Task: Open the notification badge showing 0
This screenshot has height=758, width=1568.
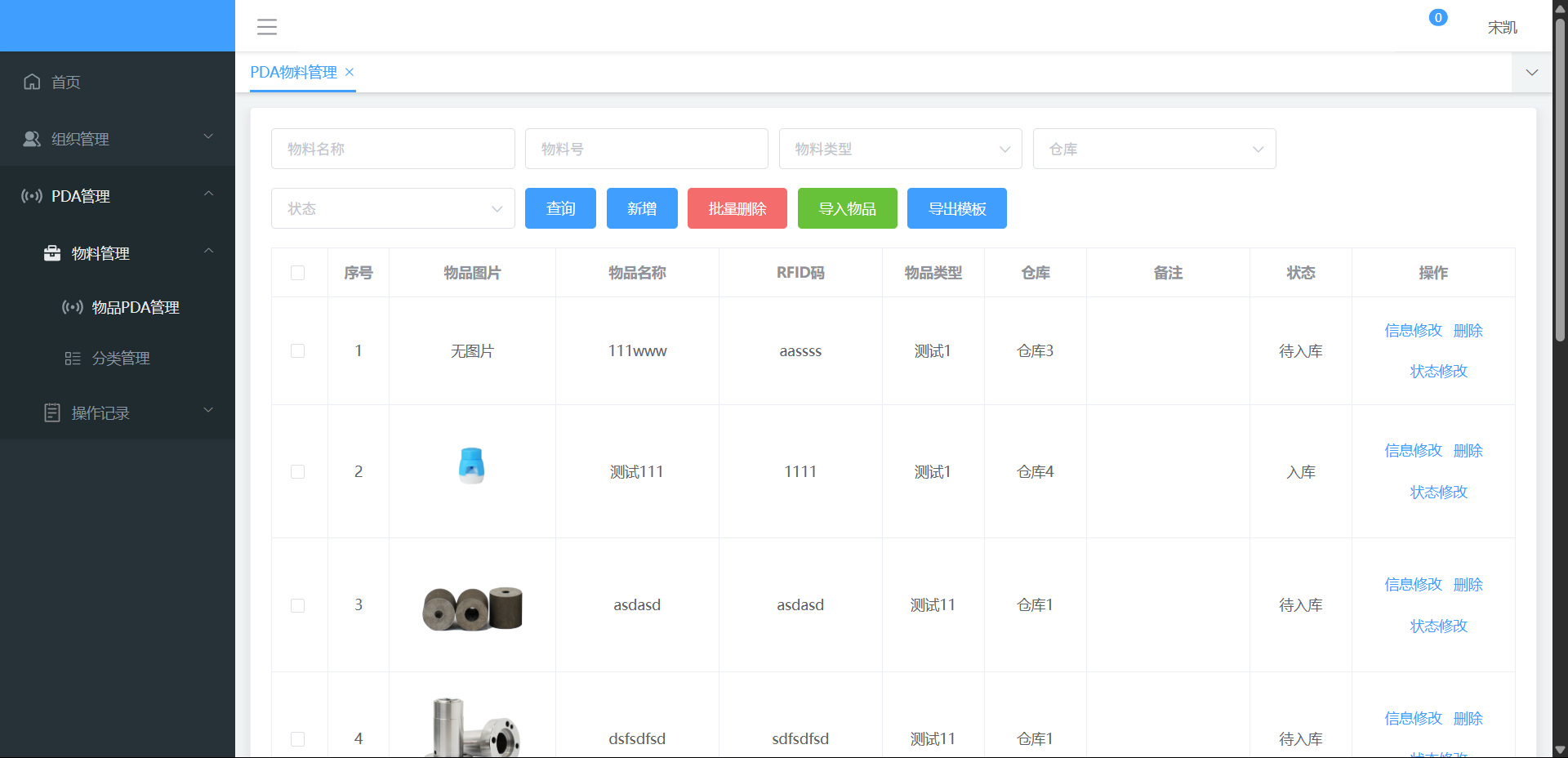Action: (x=1438, y=17)
